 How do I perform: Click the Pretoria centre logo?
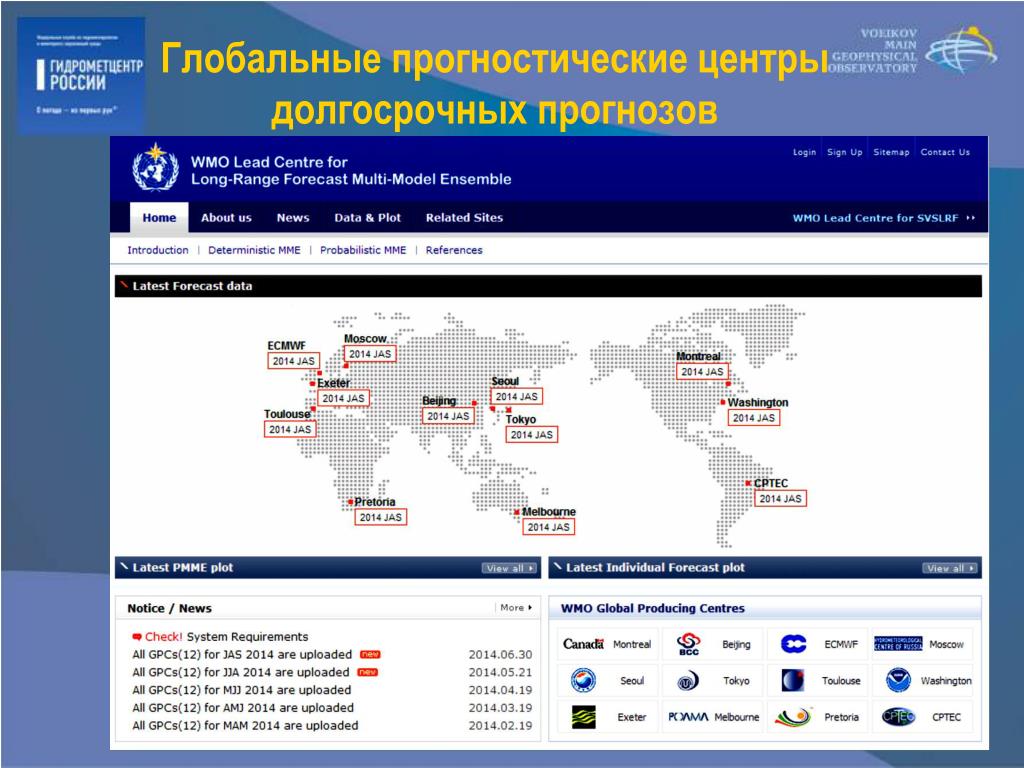[793, 716]
